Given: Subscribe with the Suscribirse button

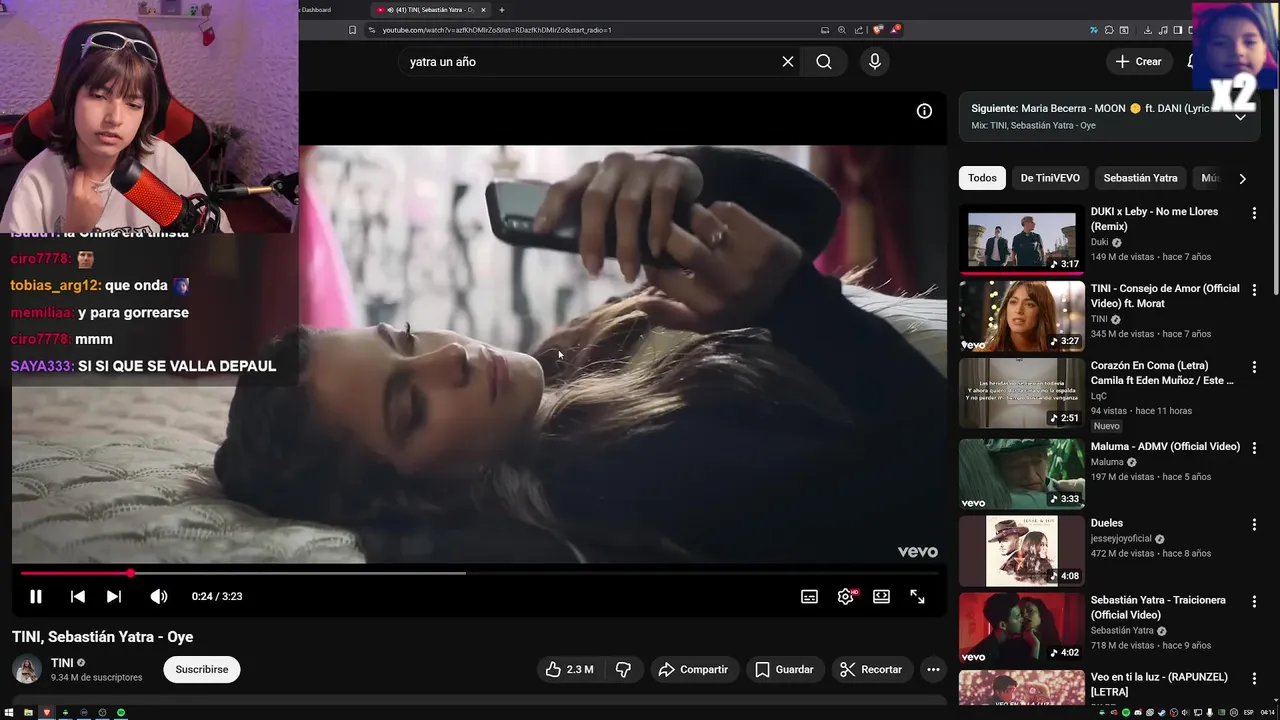Looking at the screenshot, I should coord(202,670).
